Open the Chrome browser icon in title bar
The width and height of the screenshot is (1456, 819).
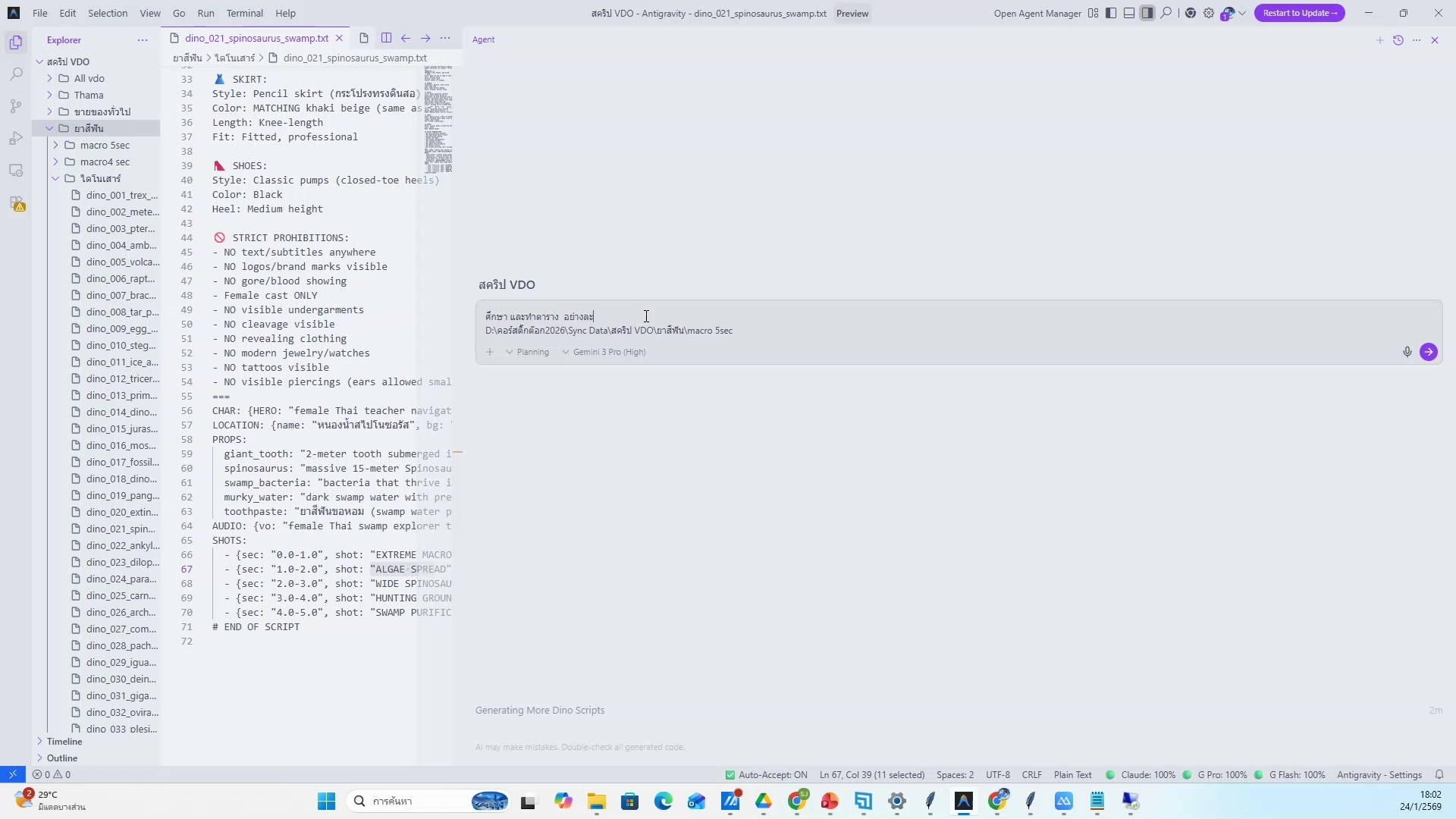pos(1190,13)
